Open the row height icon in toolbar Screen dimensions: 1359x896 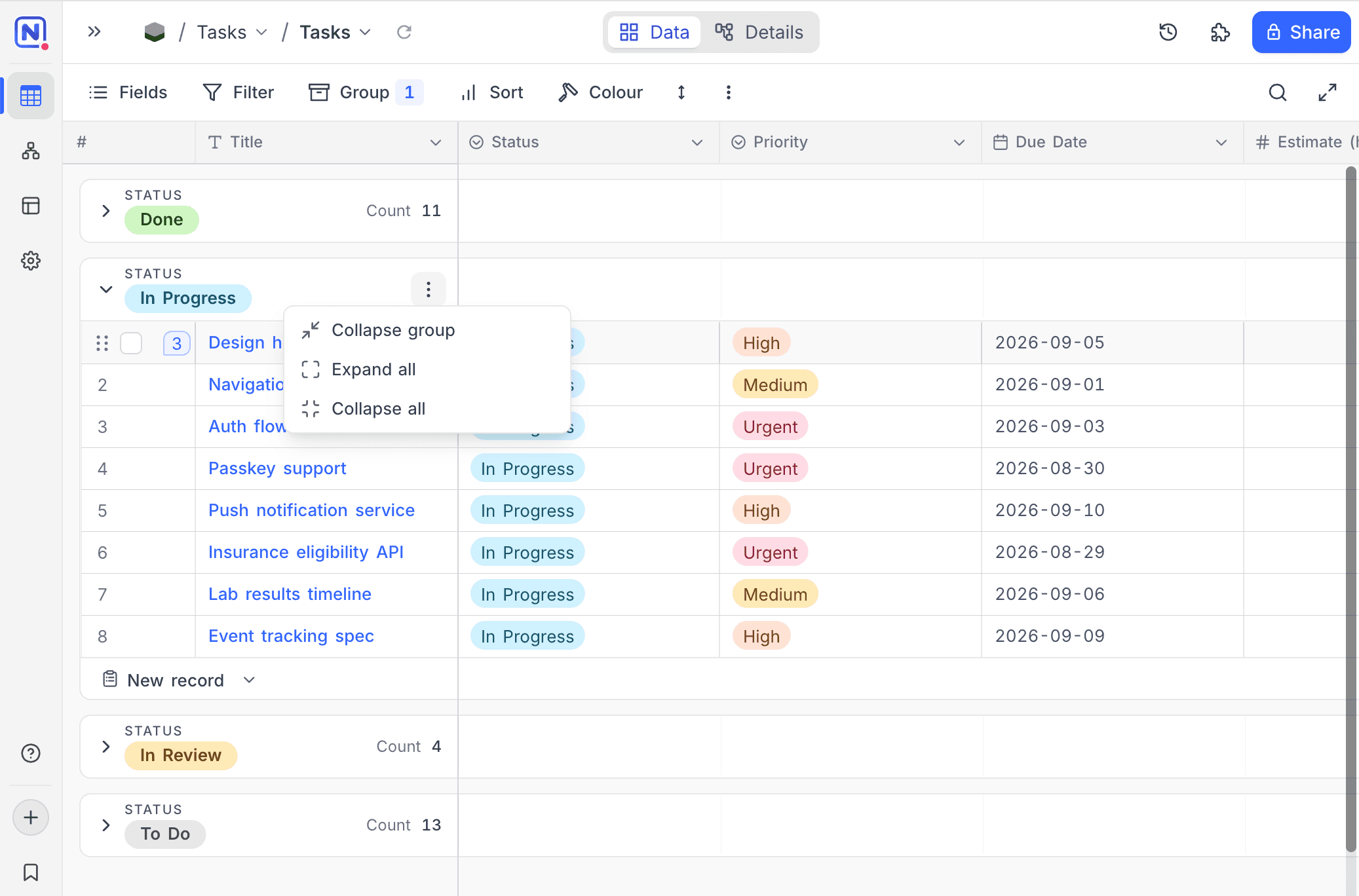(681, 92)
